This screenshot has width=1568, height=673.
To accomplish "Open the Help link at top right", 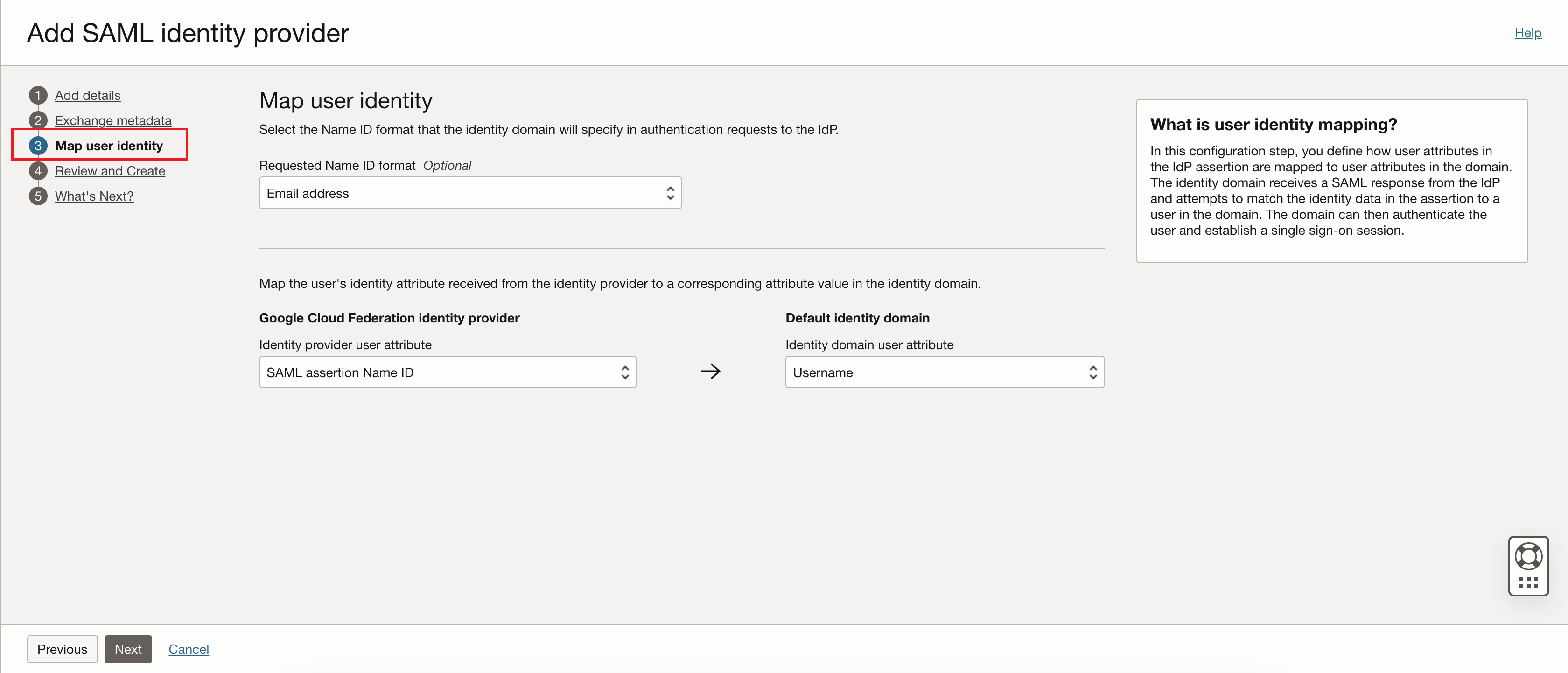I will (x=1528, y=33).
